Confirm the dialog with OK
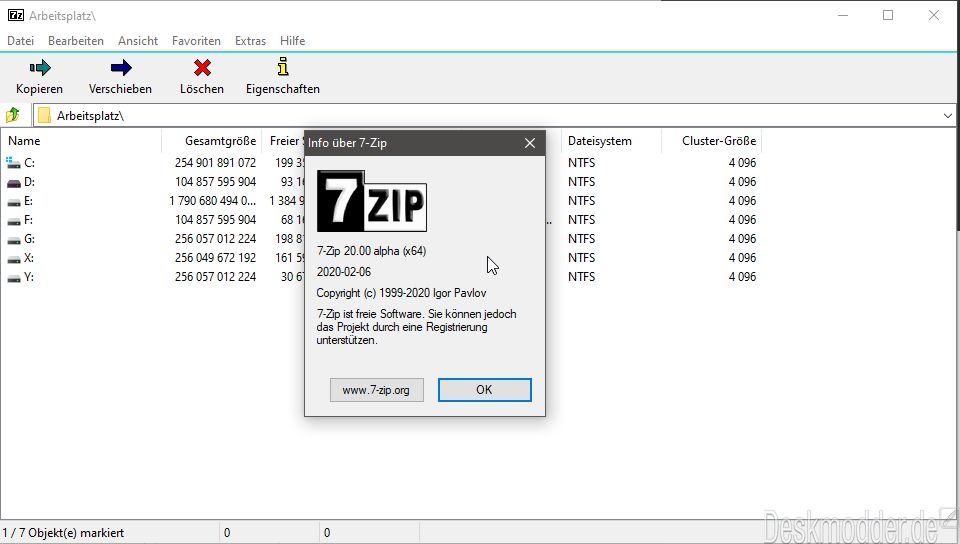The image size is (960, 544). 484,390
